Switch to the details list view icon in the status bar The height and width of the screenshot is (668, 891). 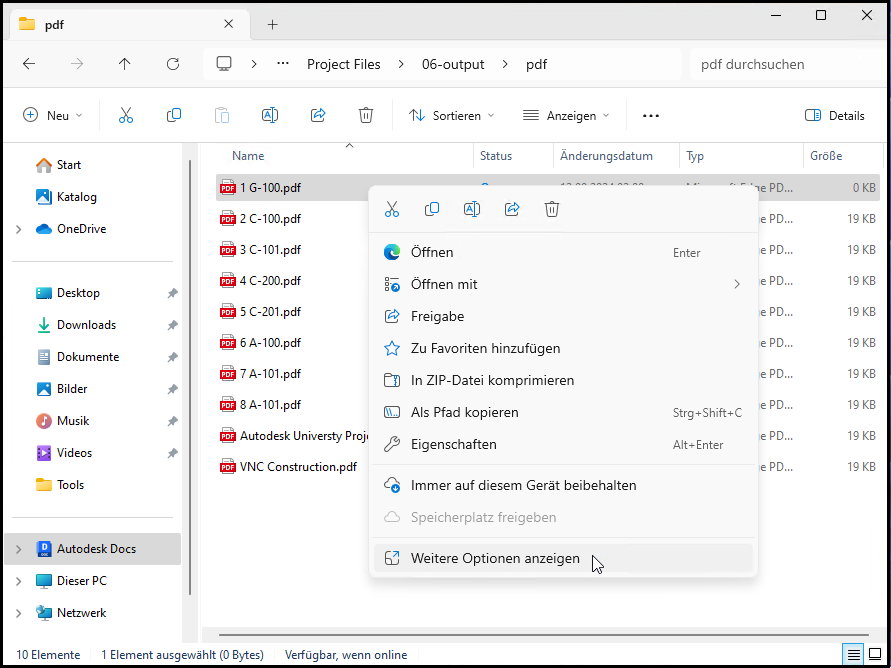[853, 655]
